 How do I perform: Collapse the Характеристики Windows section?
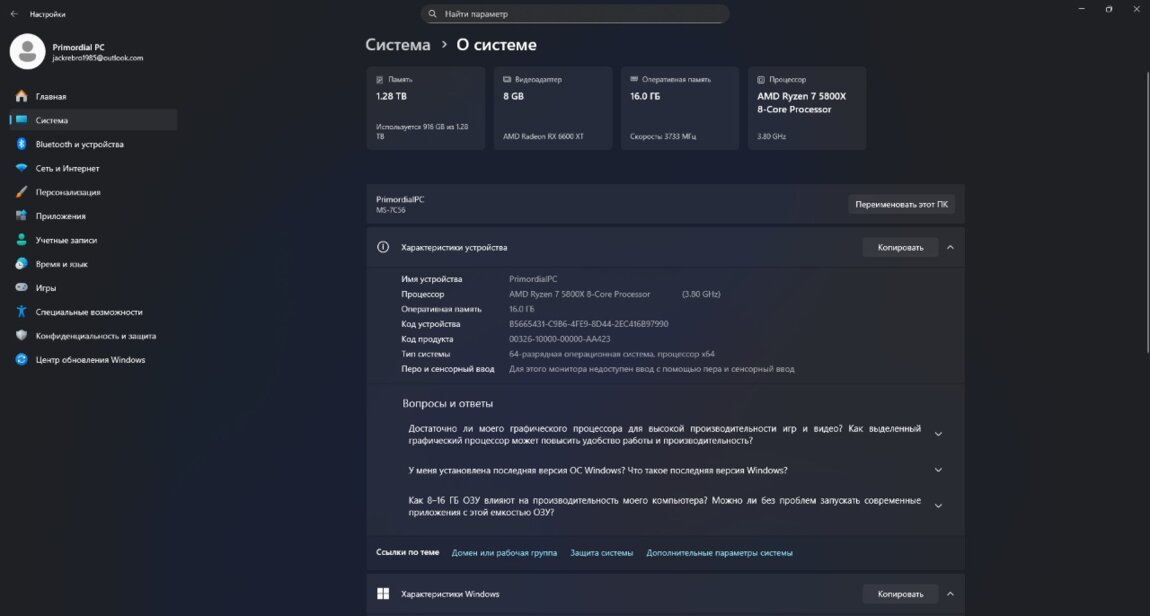tap(950, 594)
